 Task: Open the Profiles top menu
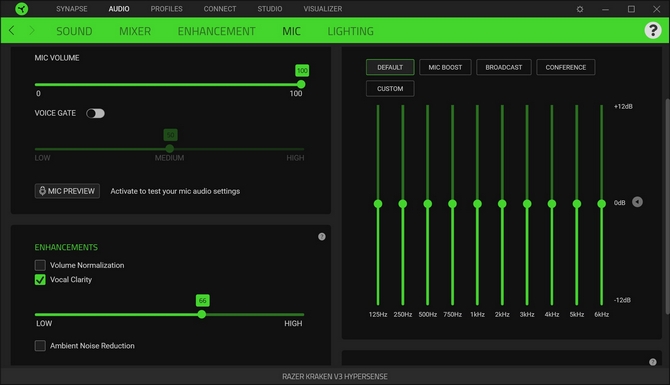click(167, 9)
